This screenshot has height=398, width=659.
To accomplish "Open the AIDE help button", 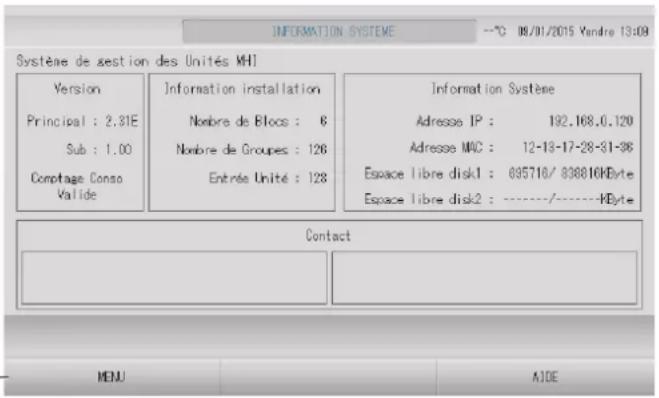I will click(x=546, y=377).
